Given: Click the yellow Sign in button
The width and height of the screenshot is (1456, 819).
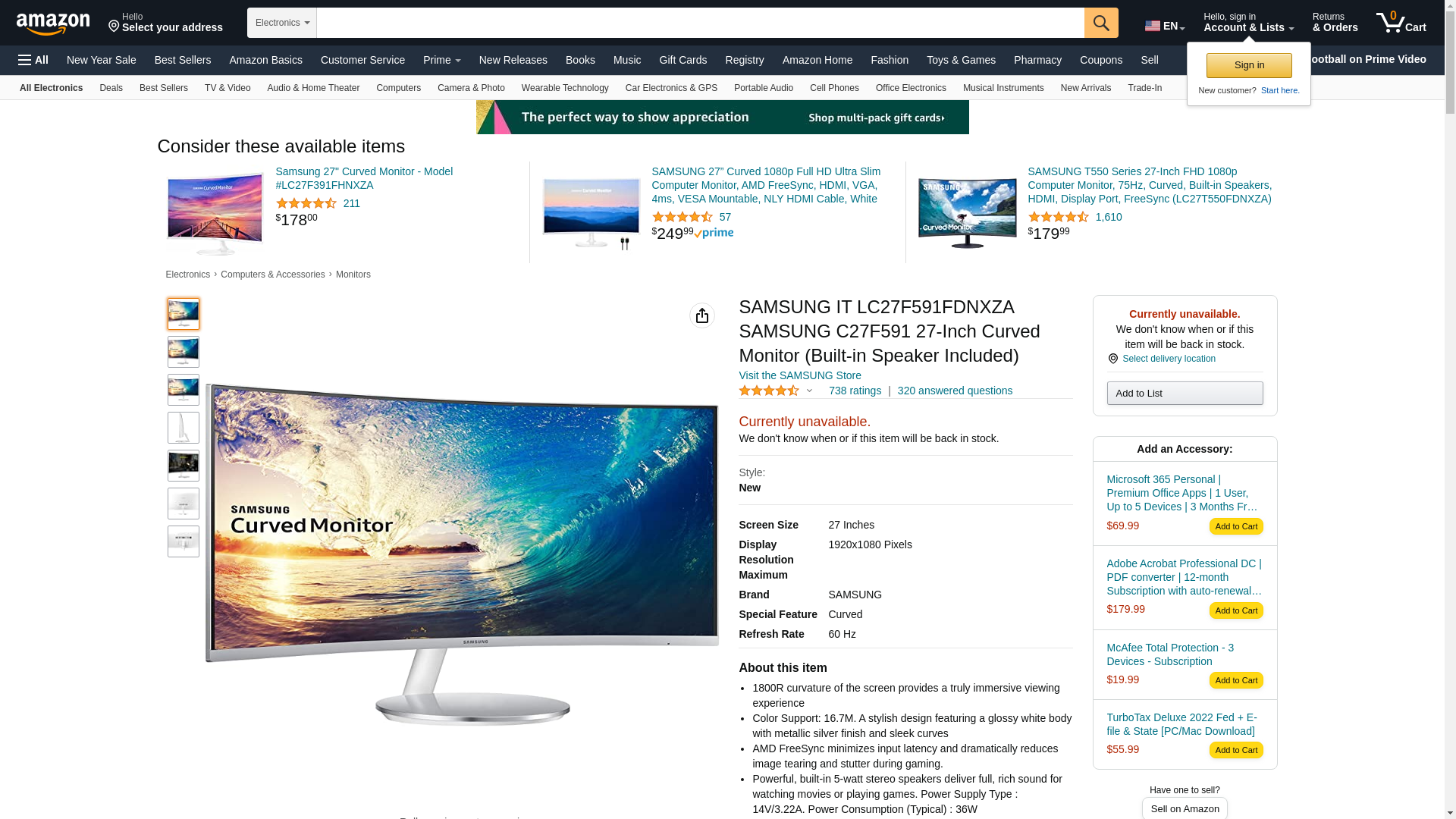Looking at the screenshot, I should (x=1249, y=65).
